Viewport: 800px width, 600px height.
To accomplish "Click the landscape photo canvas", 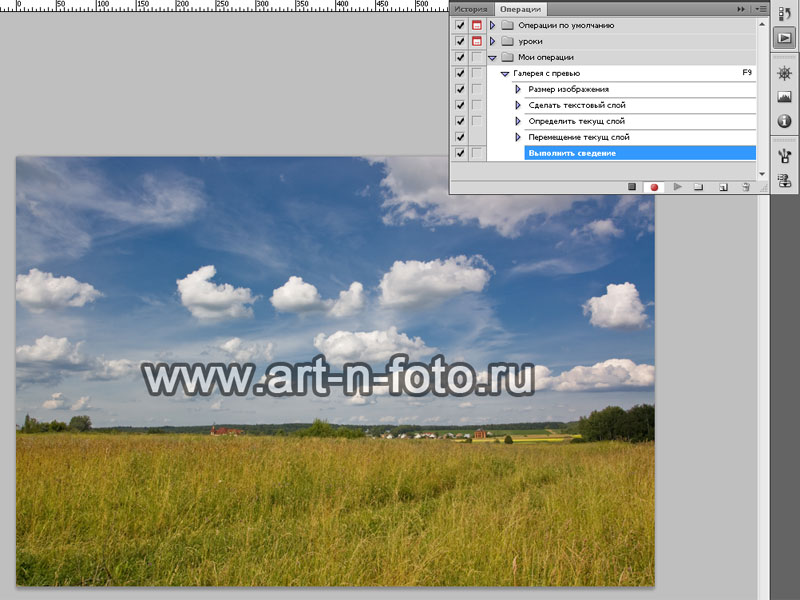I will click(x=335, y=371).
